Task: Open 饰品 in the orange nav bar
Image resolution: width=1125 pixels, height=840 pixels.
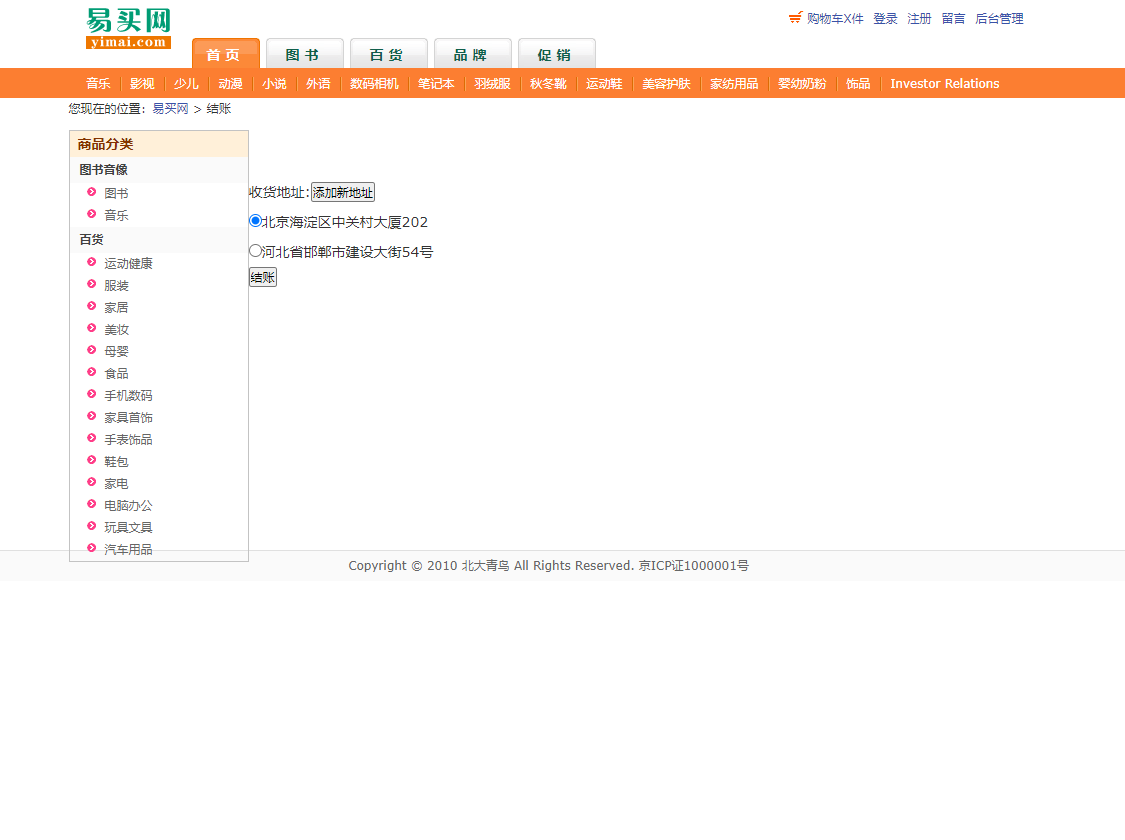Action: click(858, 84)
